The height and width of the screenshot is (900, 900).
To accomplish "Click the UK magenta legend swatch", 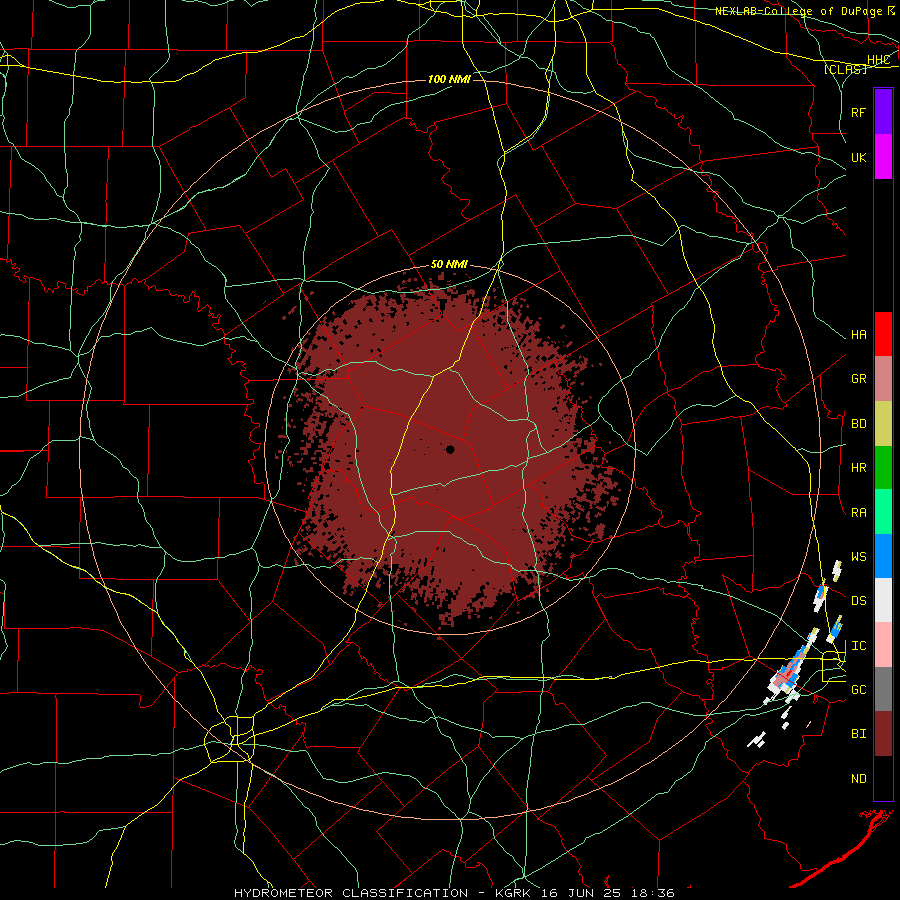I will pos(883,156).
